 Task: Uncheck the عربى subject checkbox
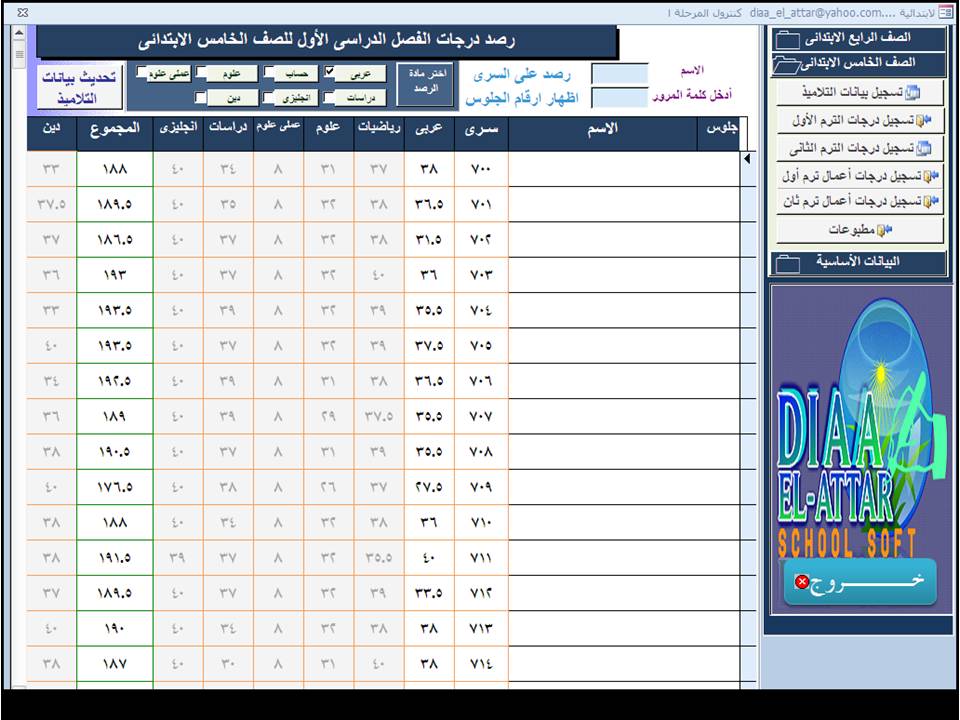(x=330, y=73)
